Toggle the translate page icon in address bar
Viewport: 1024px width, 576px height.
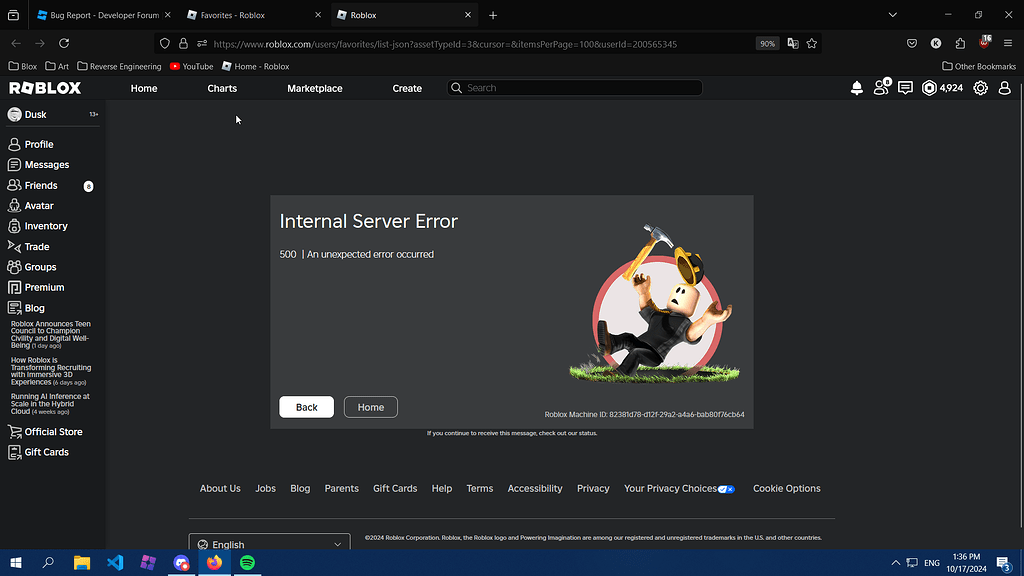coord(791,44)
